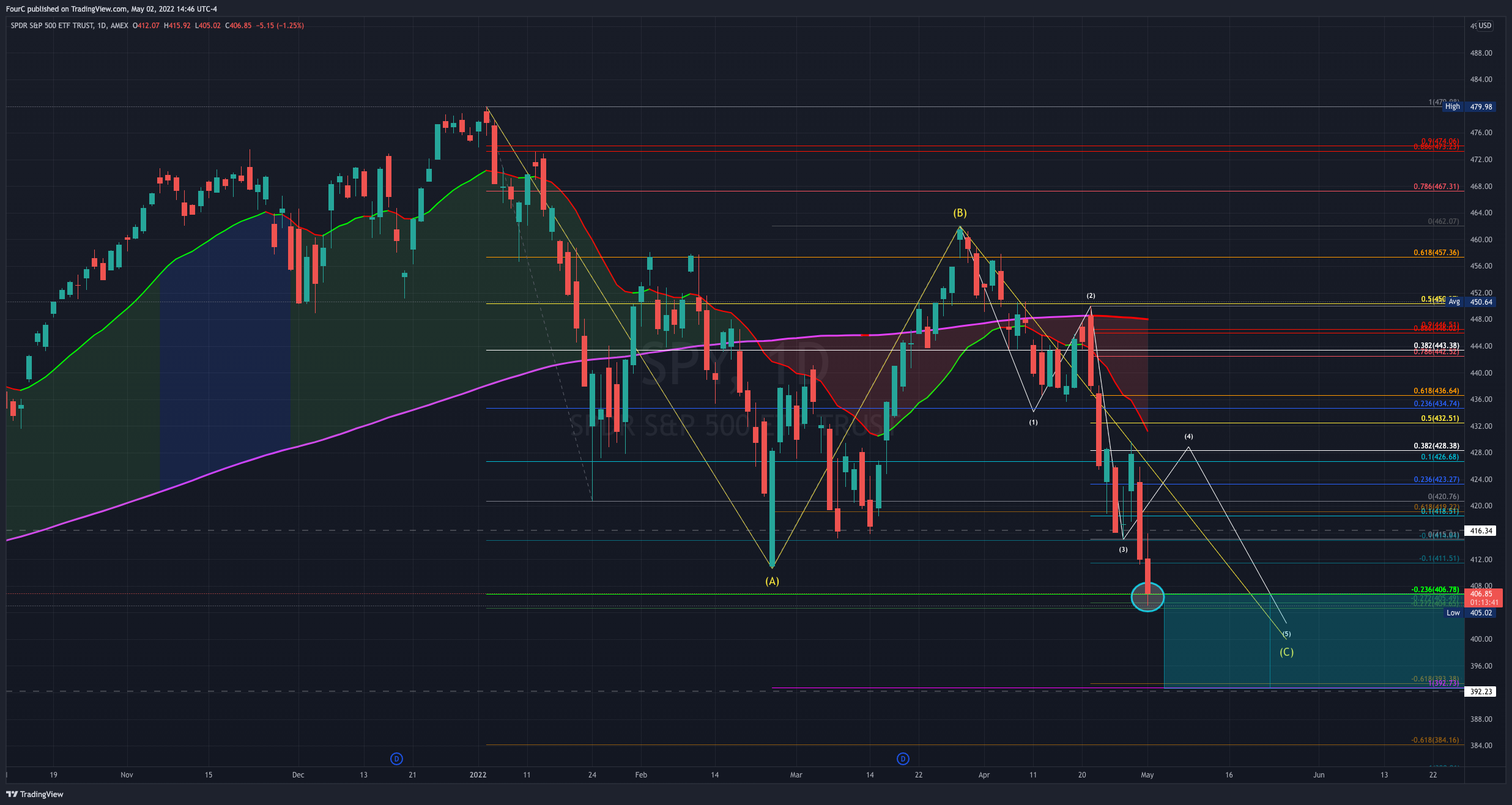Select the (C) wave label in target zone
The width and height of the screenshot is (1512, 805).
click(1287, 652)
